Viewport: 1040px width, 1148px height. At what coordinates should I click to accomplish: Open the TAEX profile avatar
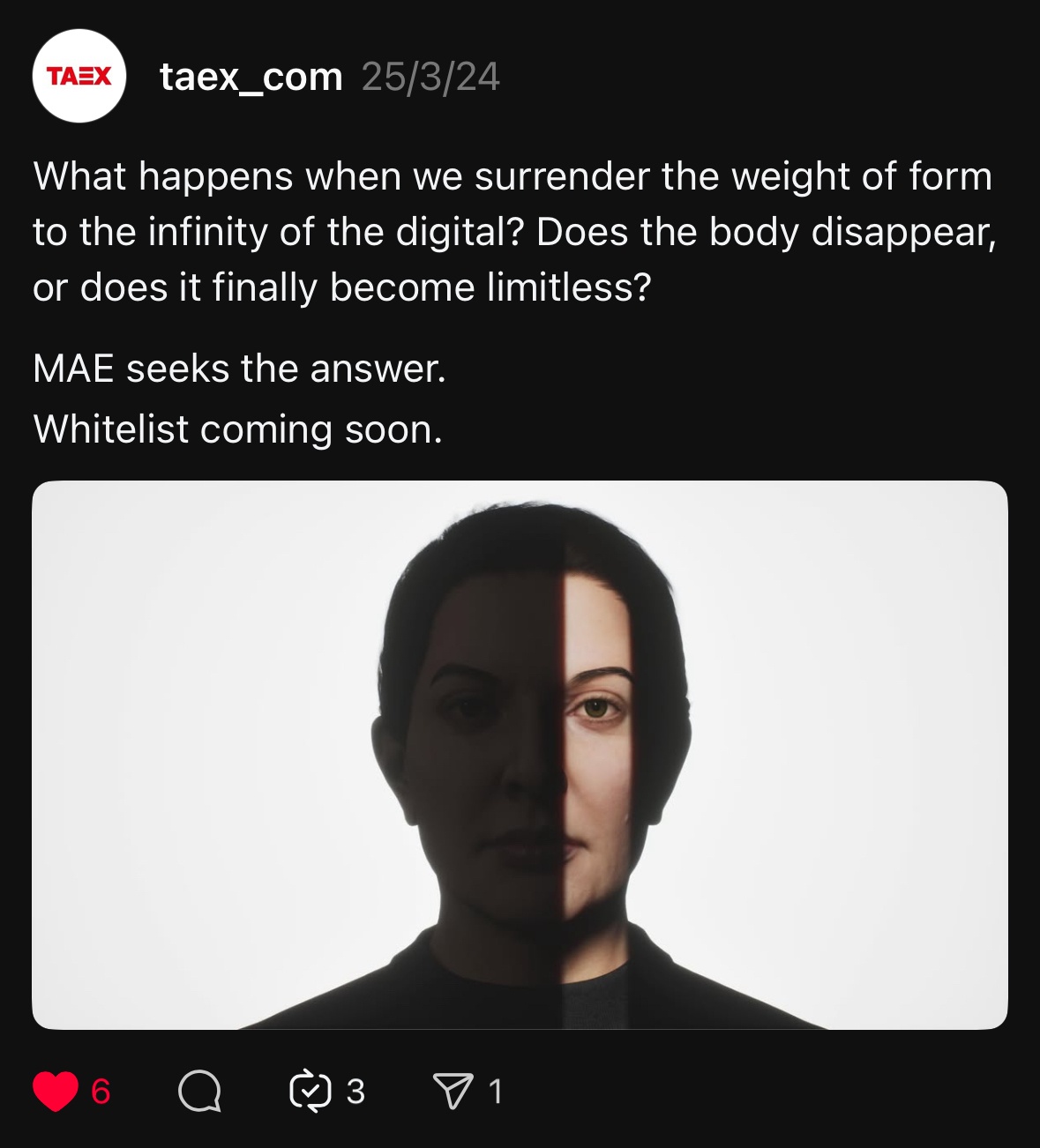pyautogui.click(x=79, y=76)
